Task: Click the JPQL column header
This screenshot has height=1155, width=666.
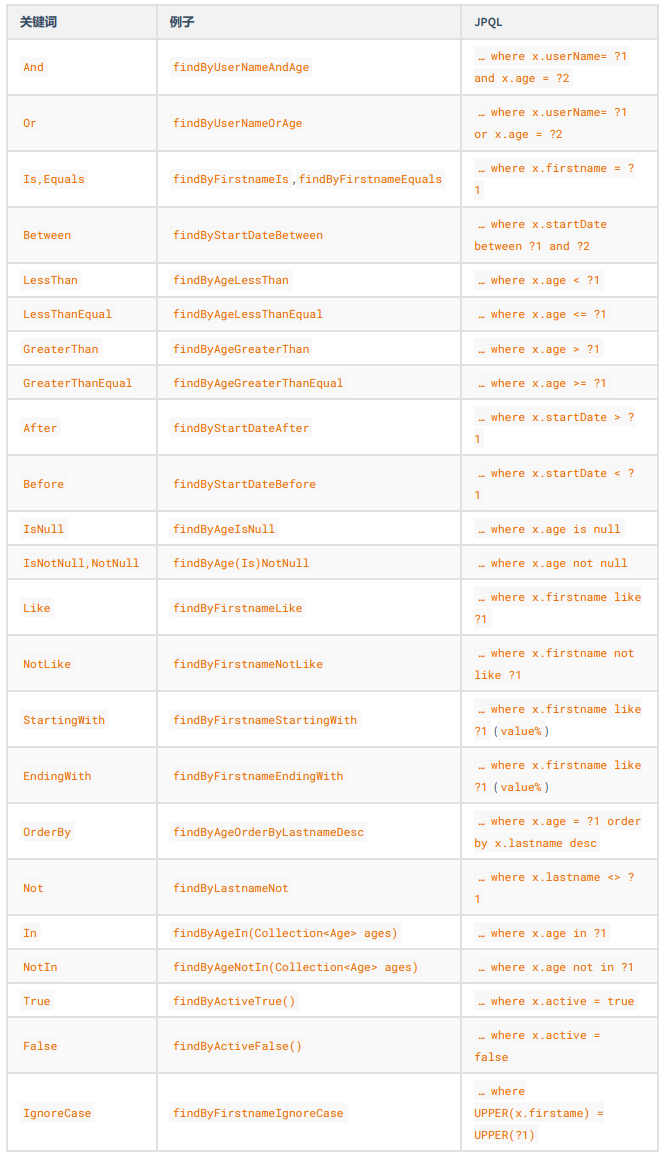Action: coord(490,22)
